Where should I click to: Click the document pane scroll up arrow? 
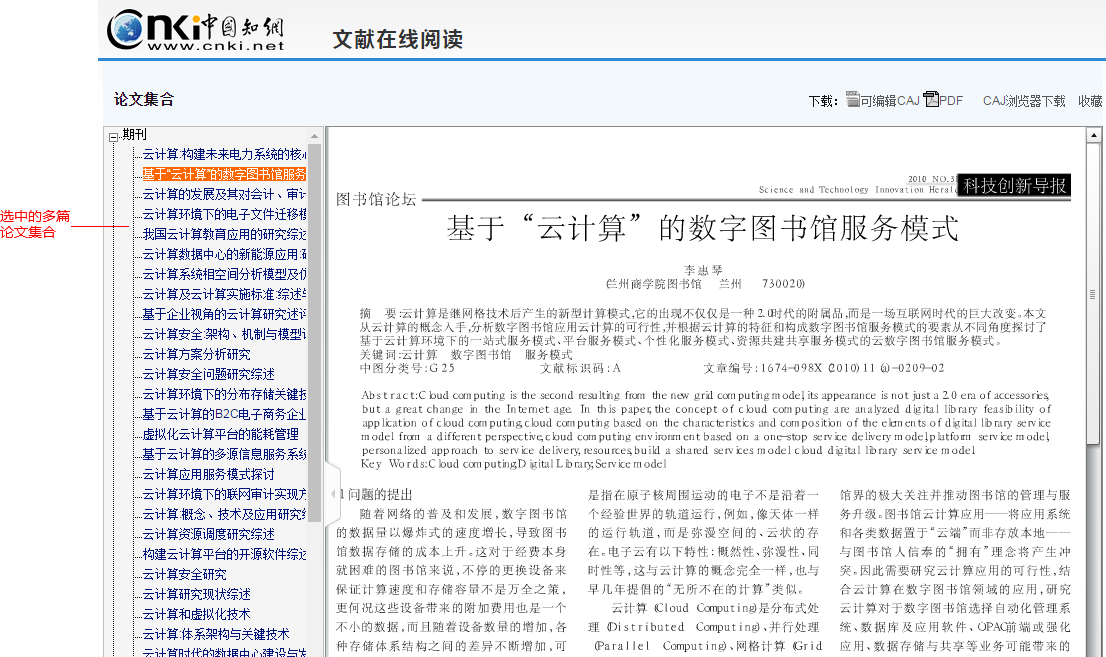tap(1093, 135)
